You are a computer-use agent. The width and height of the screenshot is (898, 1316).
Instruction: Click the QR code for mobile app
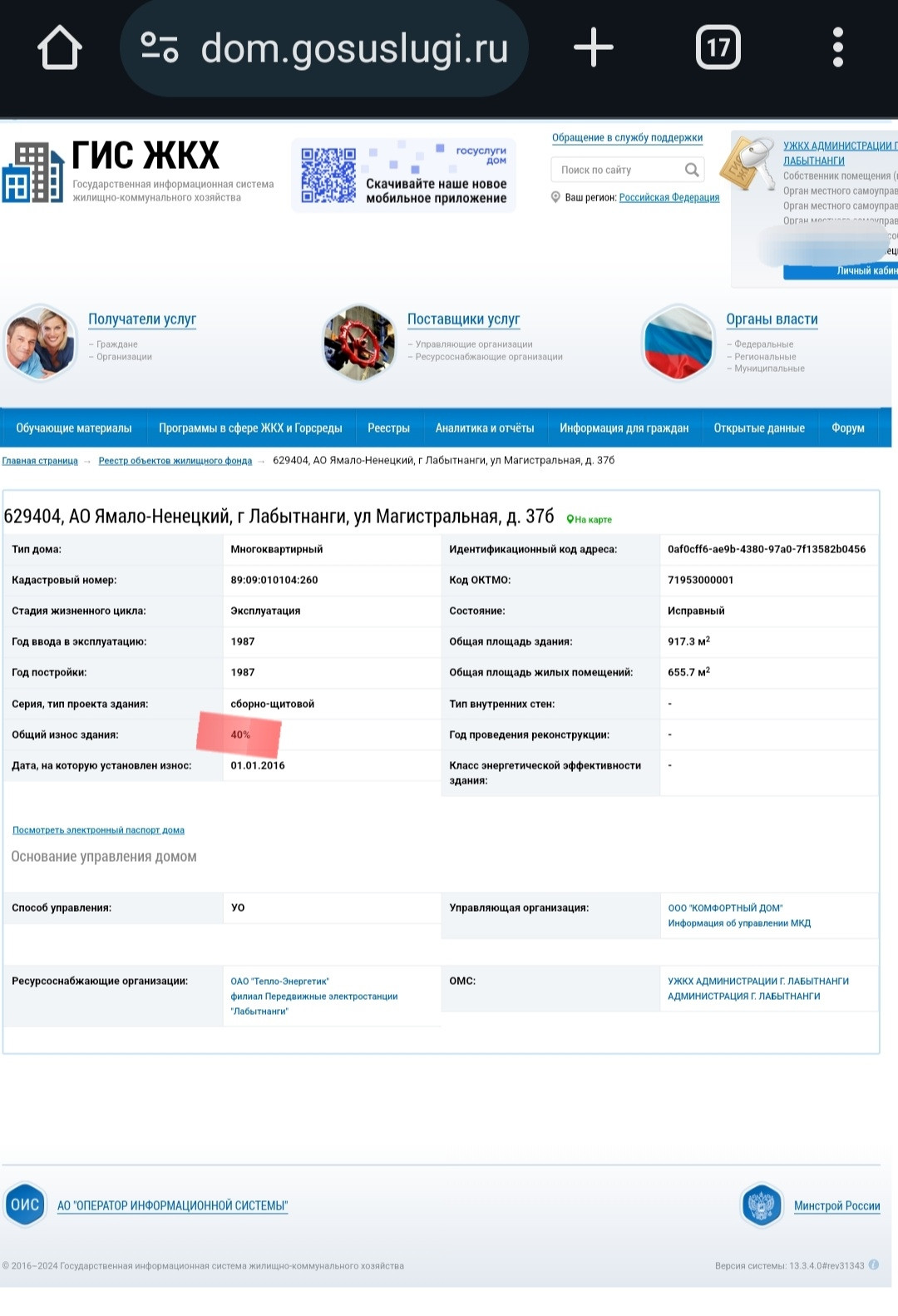(x=328, y=176)
